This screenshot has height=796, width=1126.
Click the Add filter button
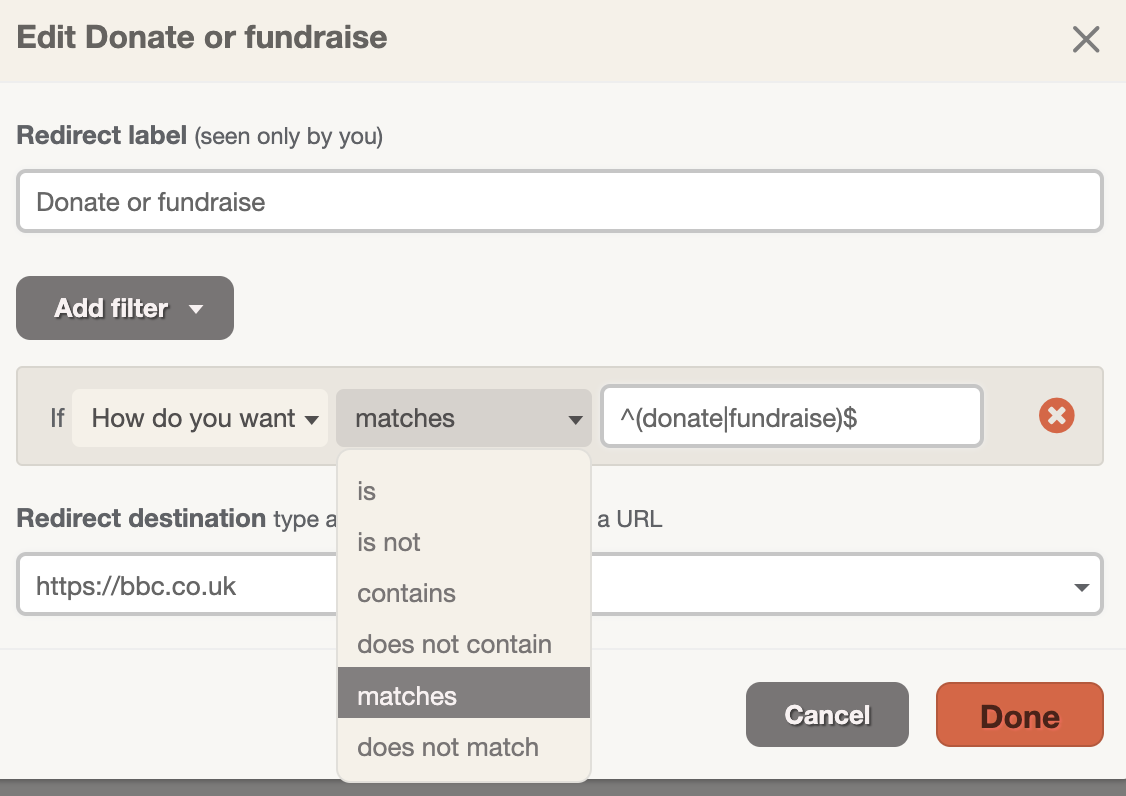[125, 308]
